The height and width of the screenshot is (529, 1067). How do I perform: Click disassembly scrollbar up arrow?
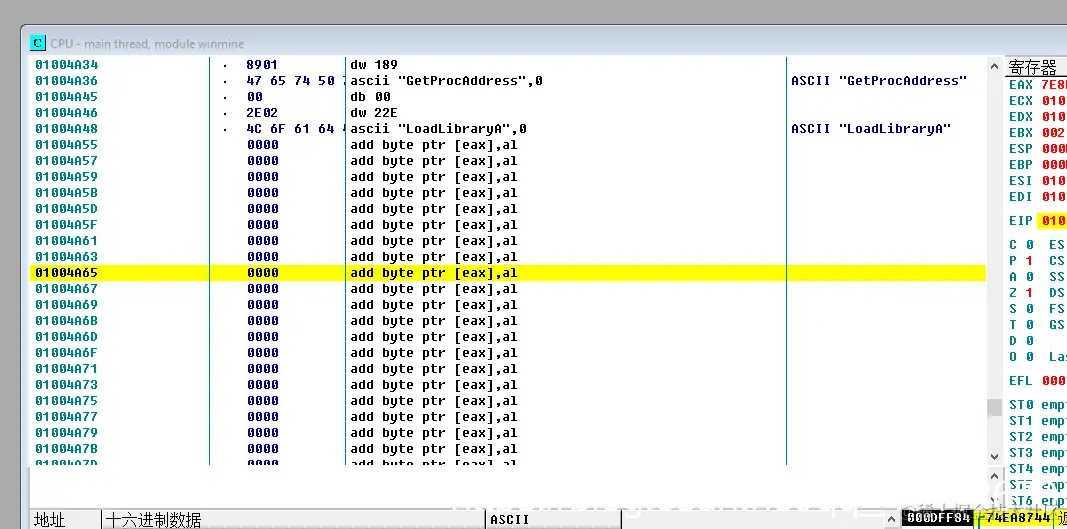coord(994,65)
